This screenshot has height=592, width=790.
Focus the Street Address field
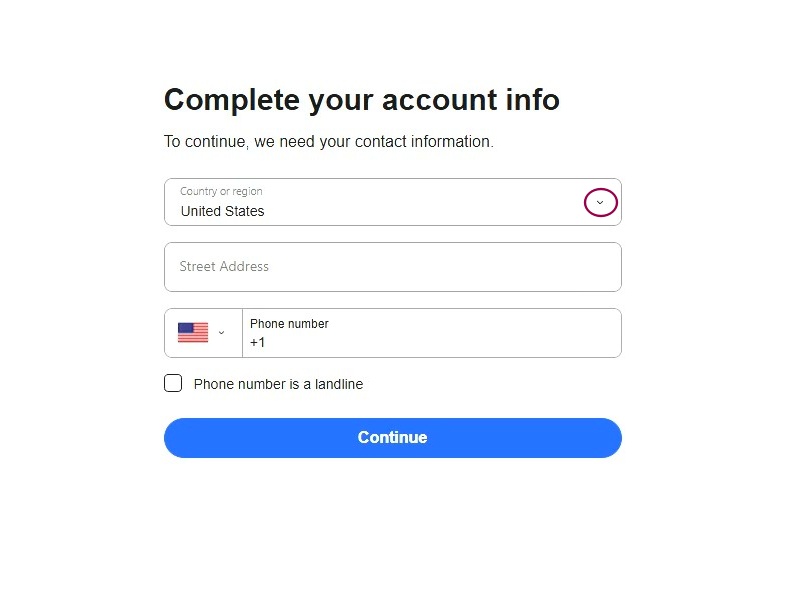[392, 267]
